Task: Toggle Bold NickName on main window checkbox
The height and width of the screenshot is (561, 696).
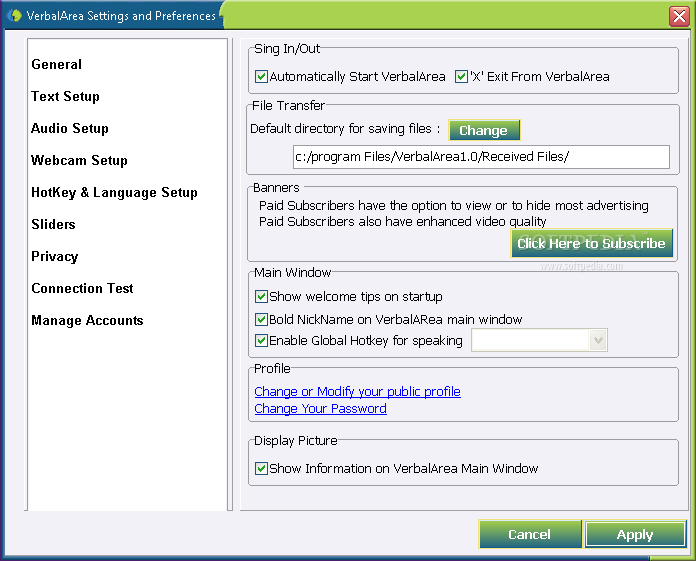Action: 261,319
